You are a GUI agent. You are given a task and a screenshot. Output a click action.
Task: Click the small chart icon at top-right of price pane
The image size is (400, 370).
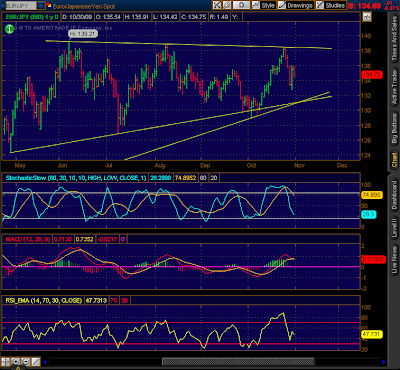(x=367, y=16)
